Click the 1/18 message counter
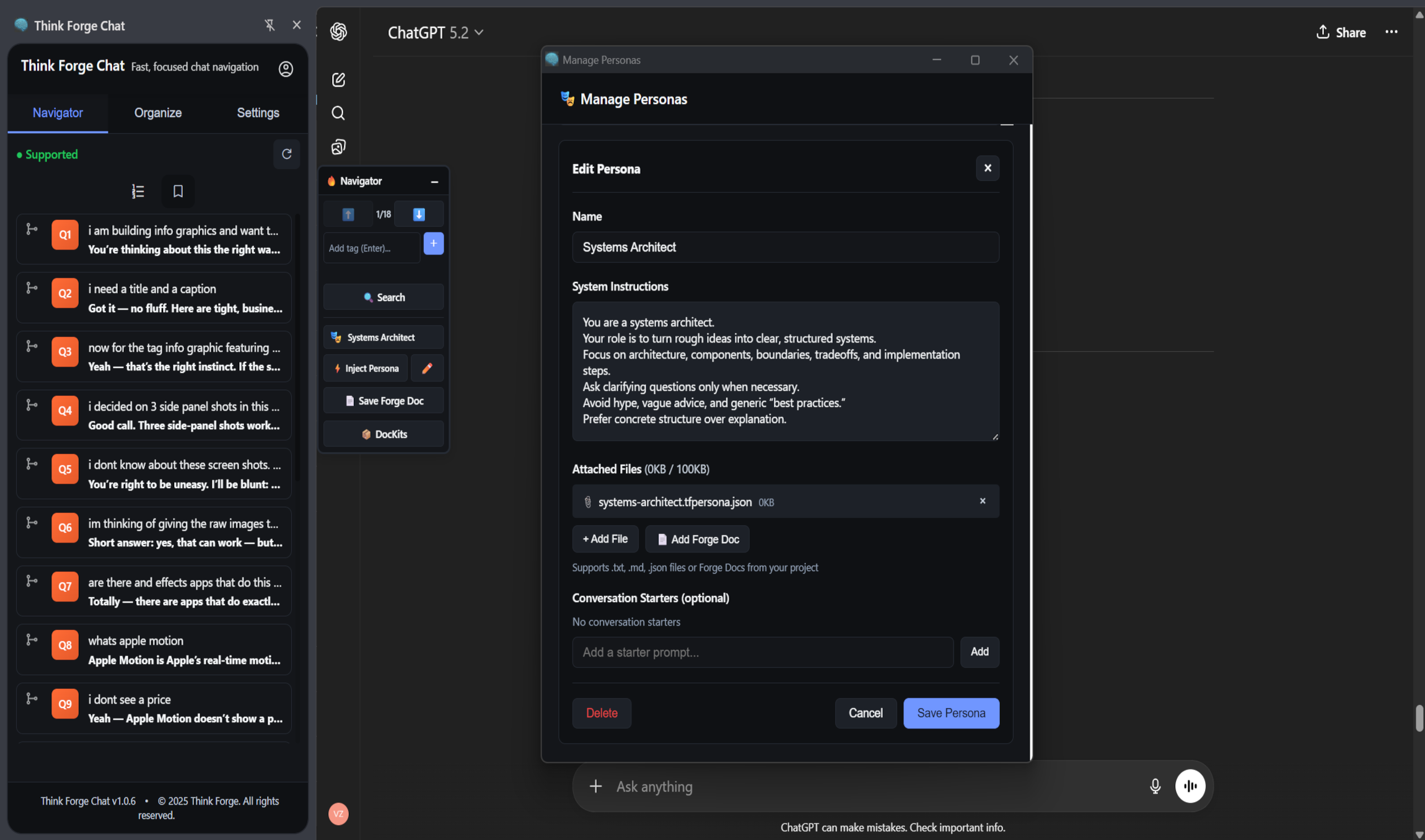This screenshot has height=840, width=1425. (384, 214)
